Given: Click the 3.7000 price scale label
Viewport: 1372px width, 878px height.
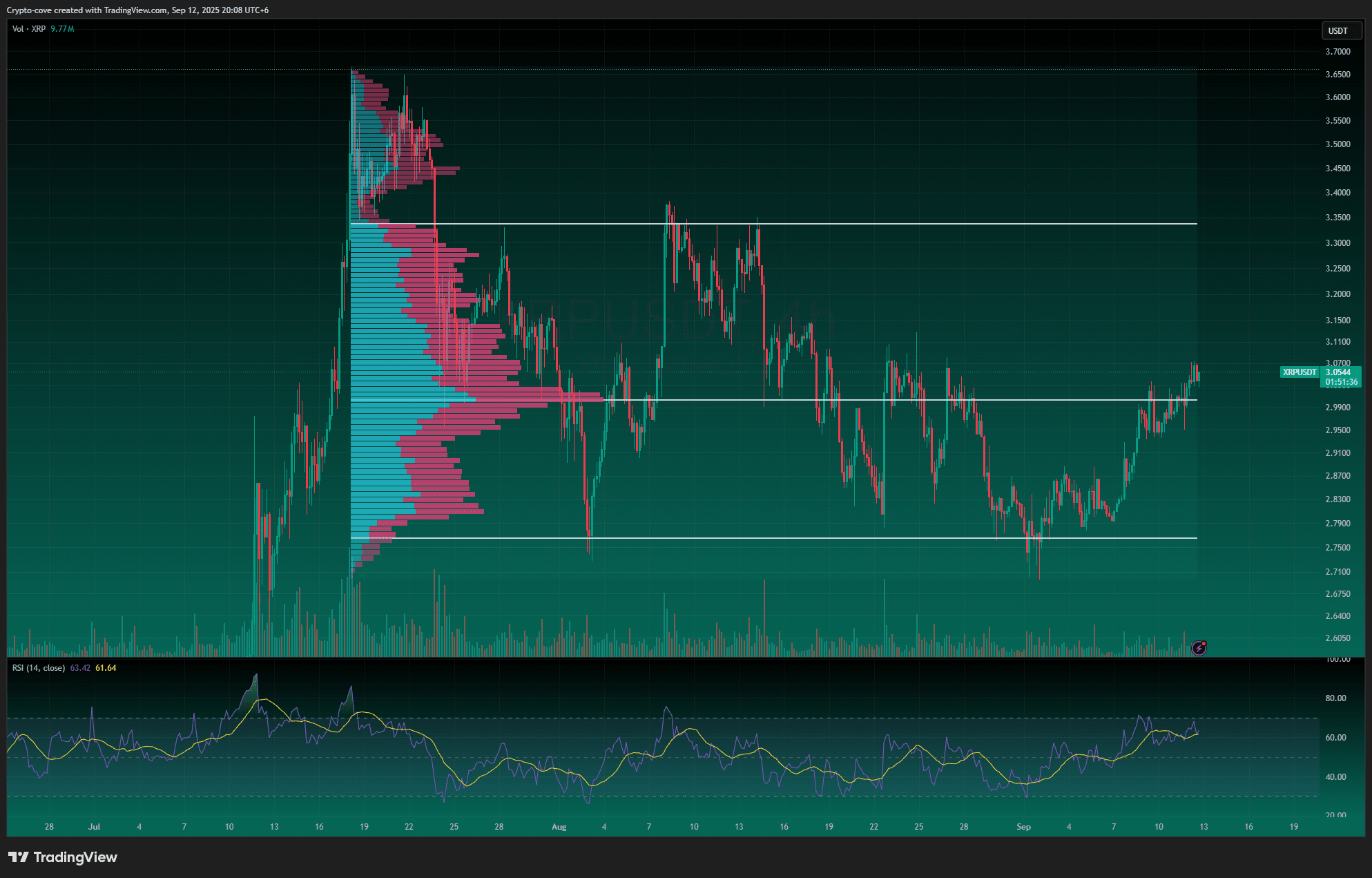Looking at the screenshot, I should [1337, 52].
